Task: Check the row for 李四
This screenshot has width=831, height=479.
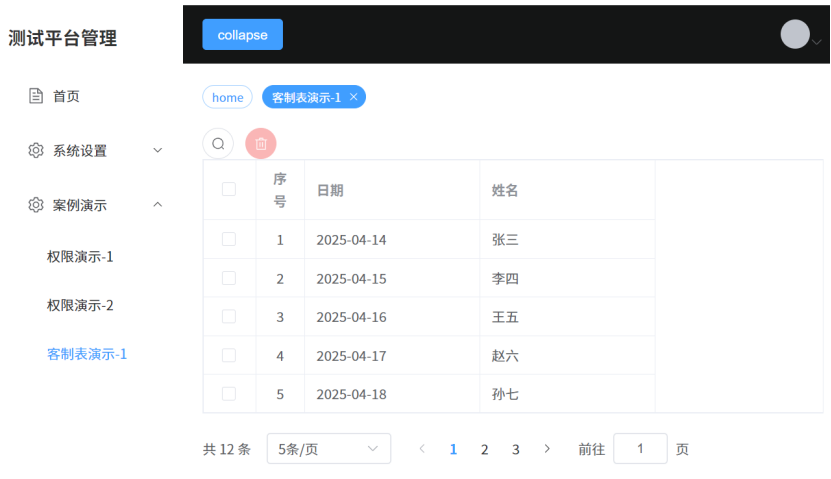Action: click(229, 278)
